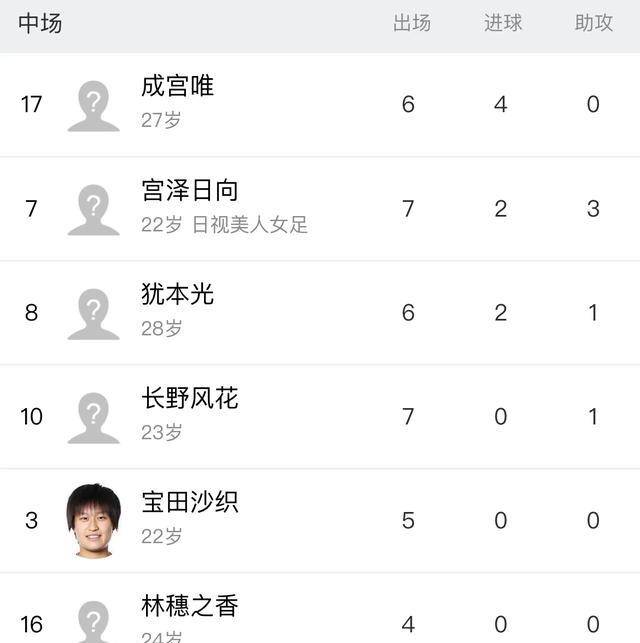The image size is (640, 643).
Task: Open player name 宫泽日向
Action: coord(189,190)
